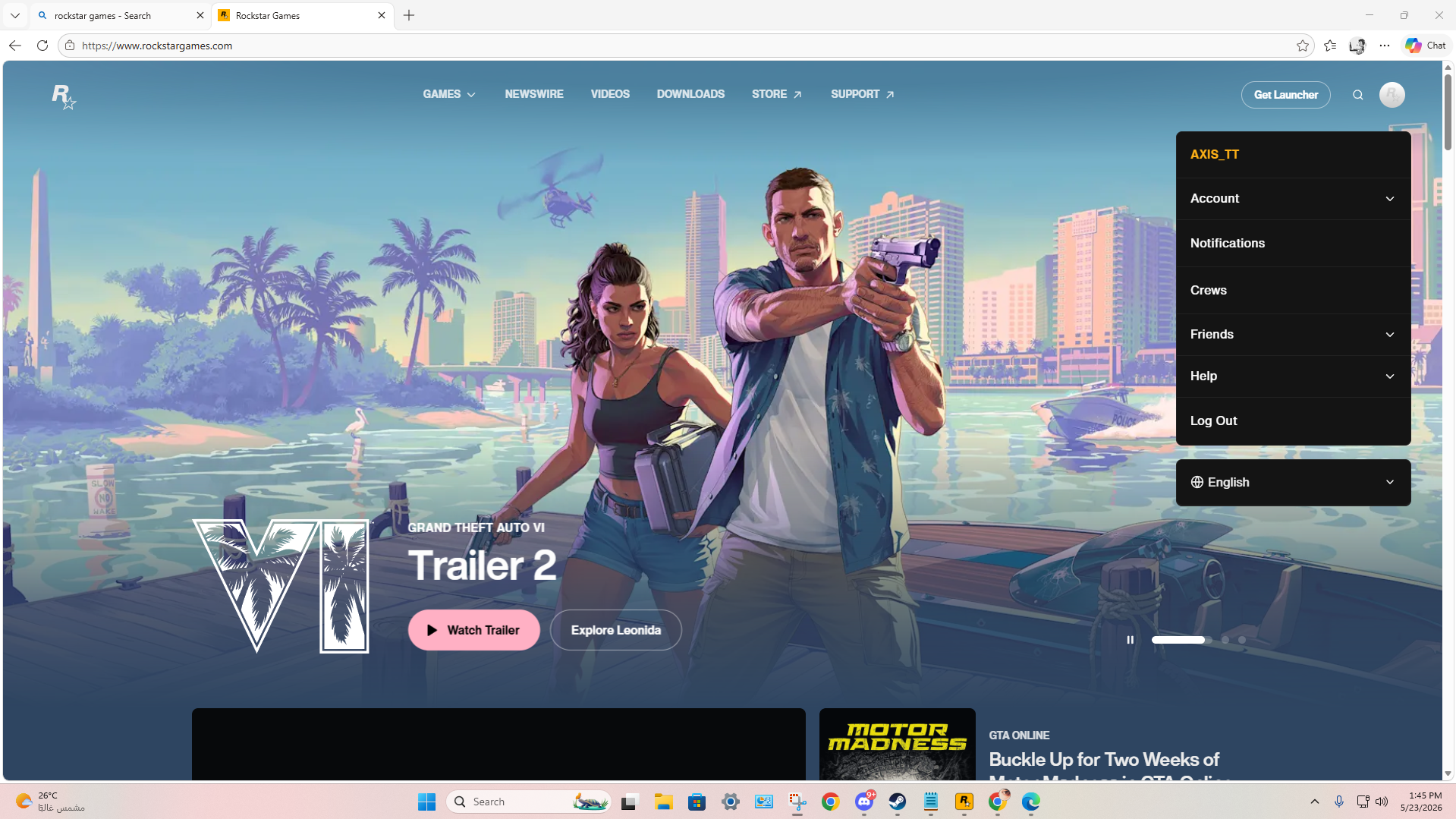
Task: Choose Log Out in the profile menu
Action: tap(1293, 421)
